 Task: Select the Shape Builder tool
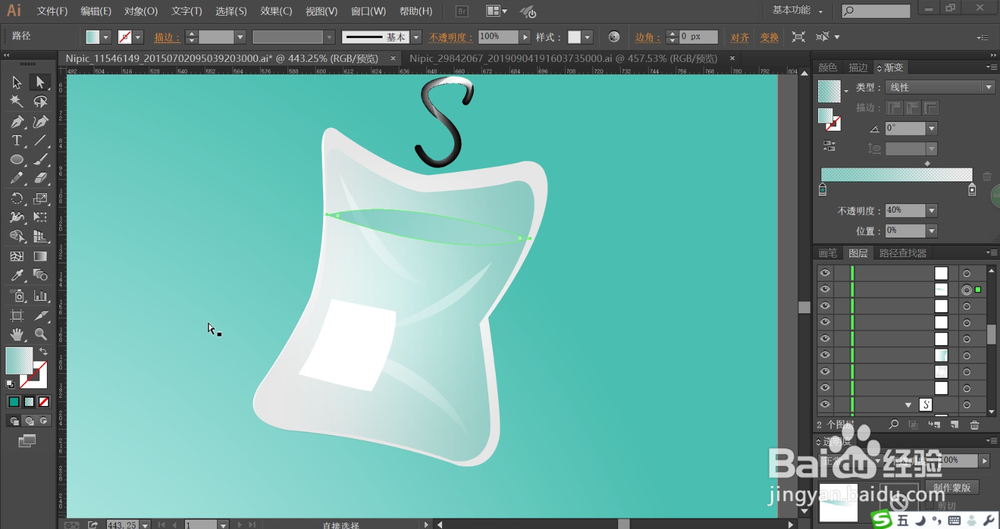pos(17,237)
